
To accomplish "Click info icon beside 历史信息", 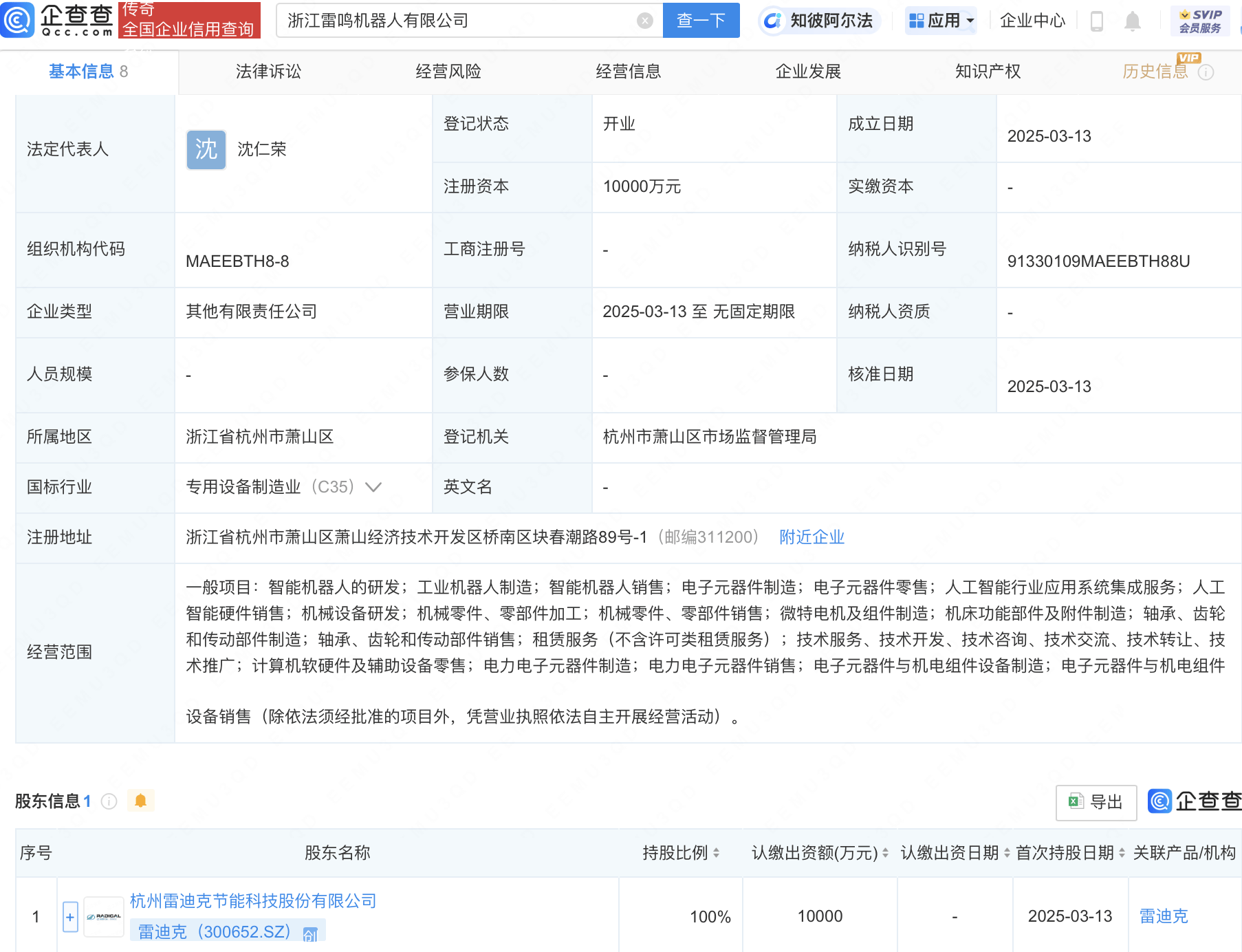I will click(1206, 72).
